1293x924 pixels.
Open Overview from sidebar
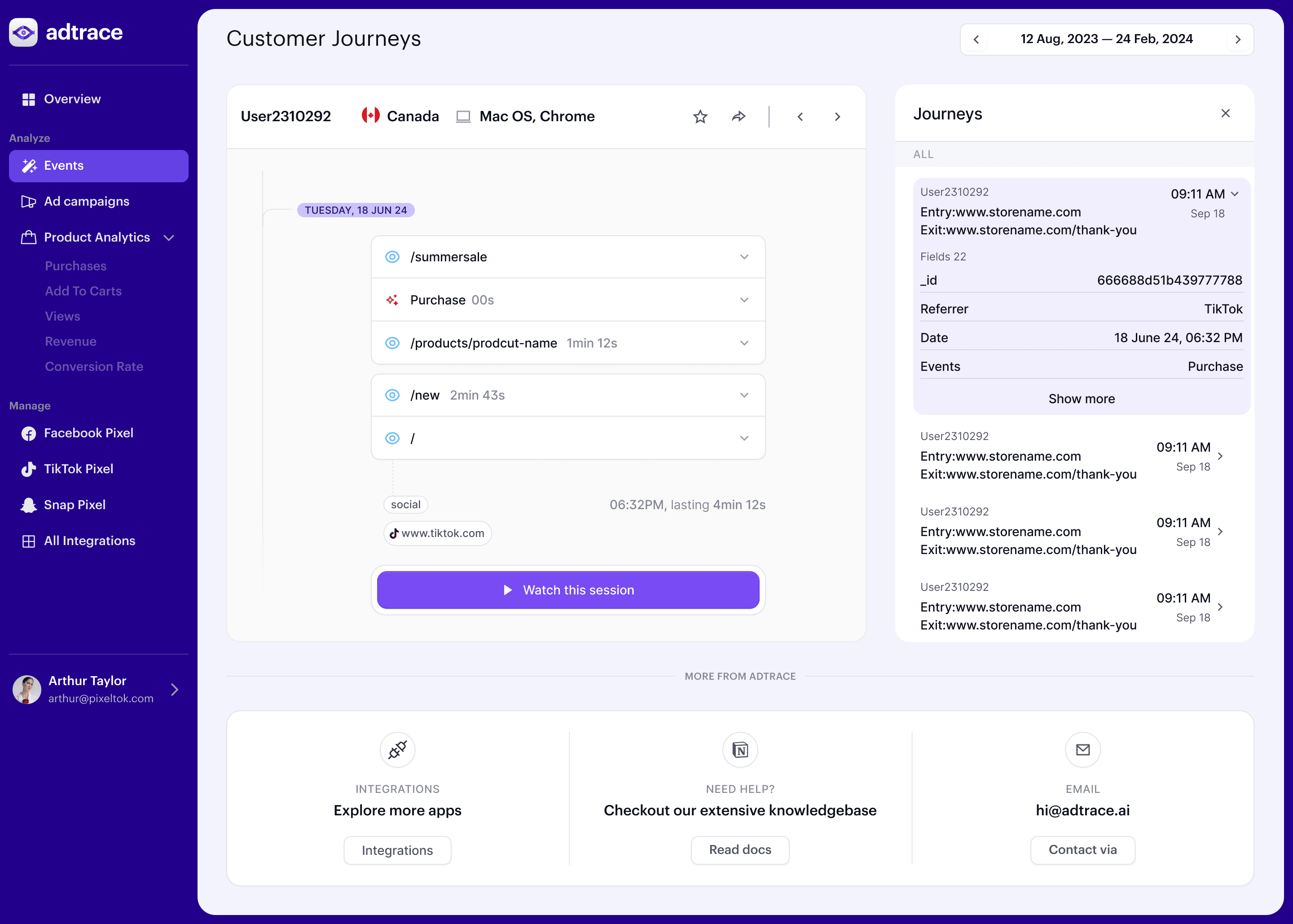(x=72, y=98)
